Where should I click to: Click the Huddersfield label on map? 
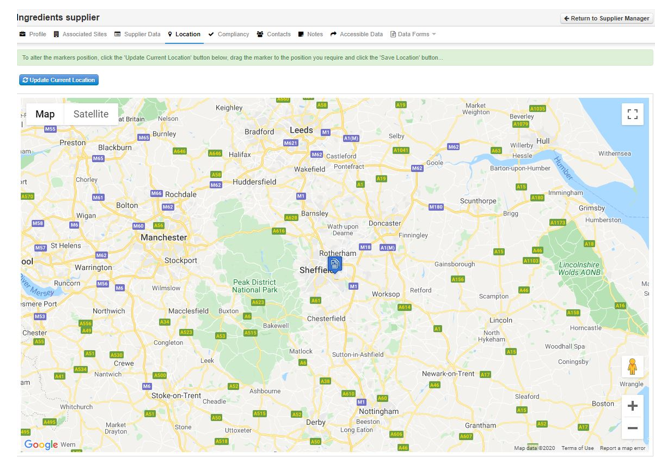coord(254,182)
